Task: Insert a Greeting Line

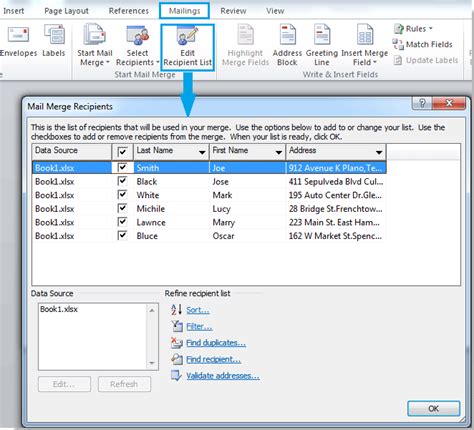Action: 322,45
